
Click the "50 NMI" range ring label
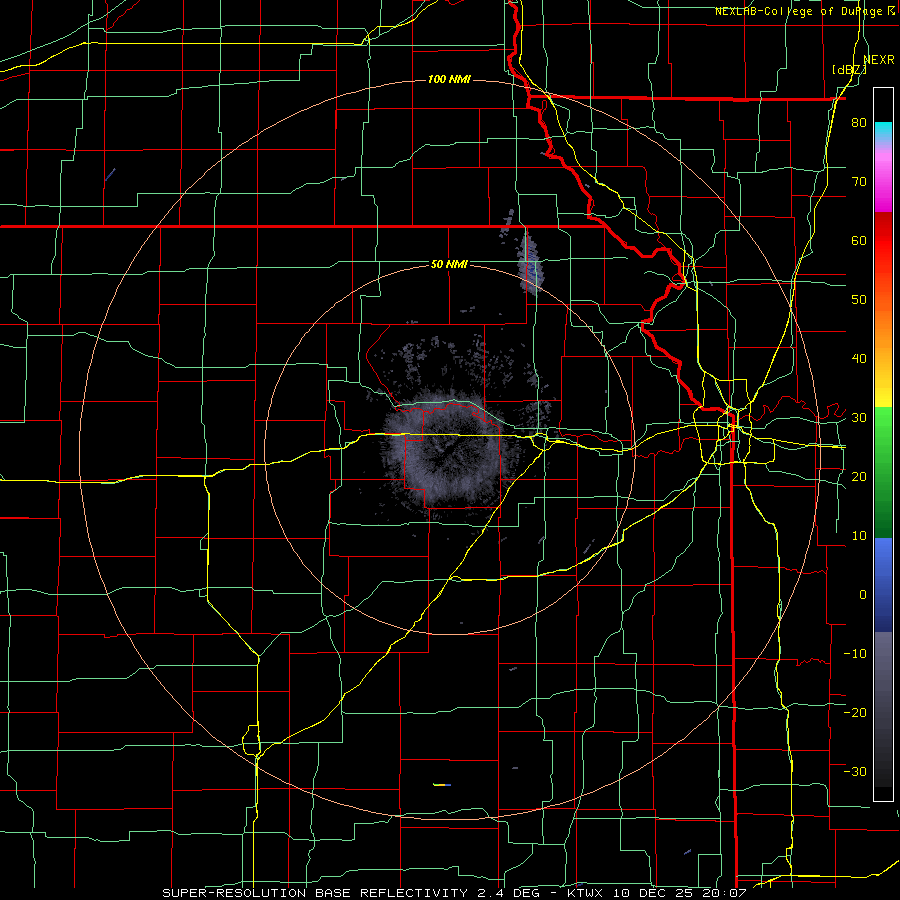click(x=449, y=264)
